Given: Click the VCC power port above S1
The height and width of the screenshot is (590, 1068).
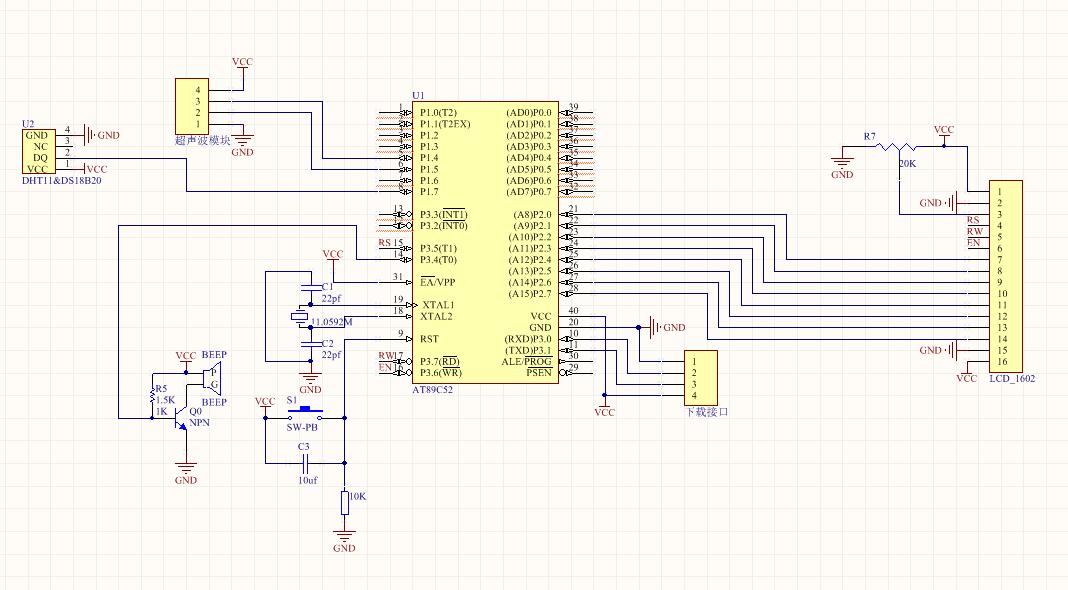Looking at the screenshot, I should (265, 403).
